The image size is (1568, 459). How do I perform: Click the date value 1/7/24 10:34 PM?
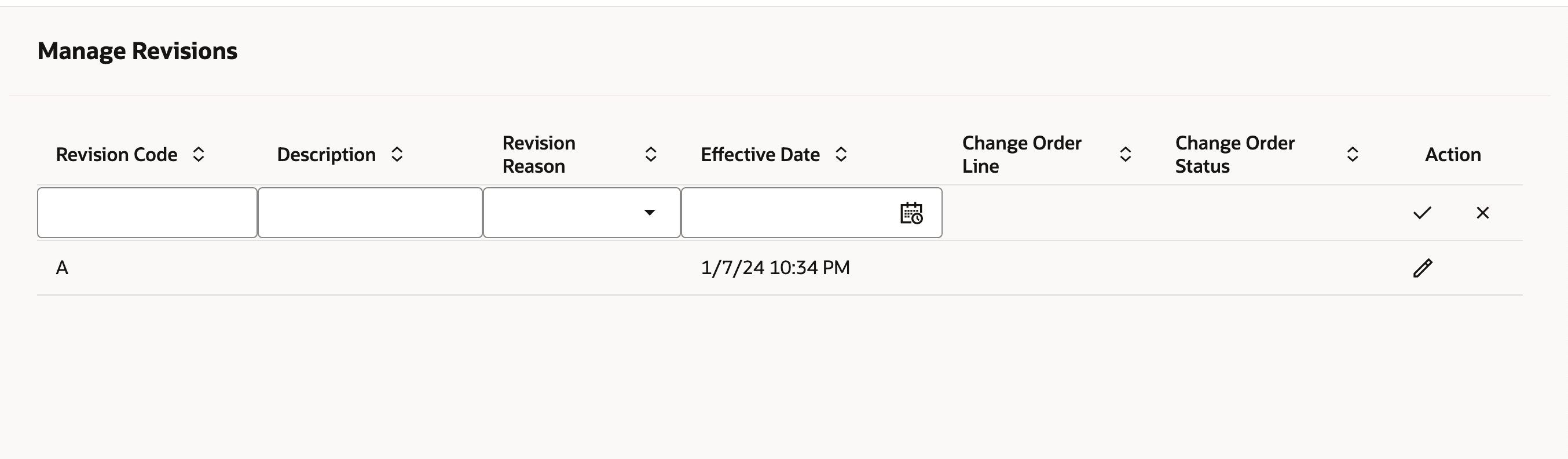775,267
